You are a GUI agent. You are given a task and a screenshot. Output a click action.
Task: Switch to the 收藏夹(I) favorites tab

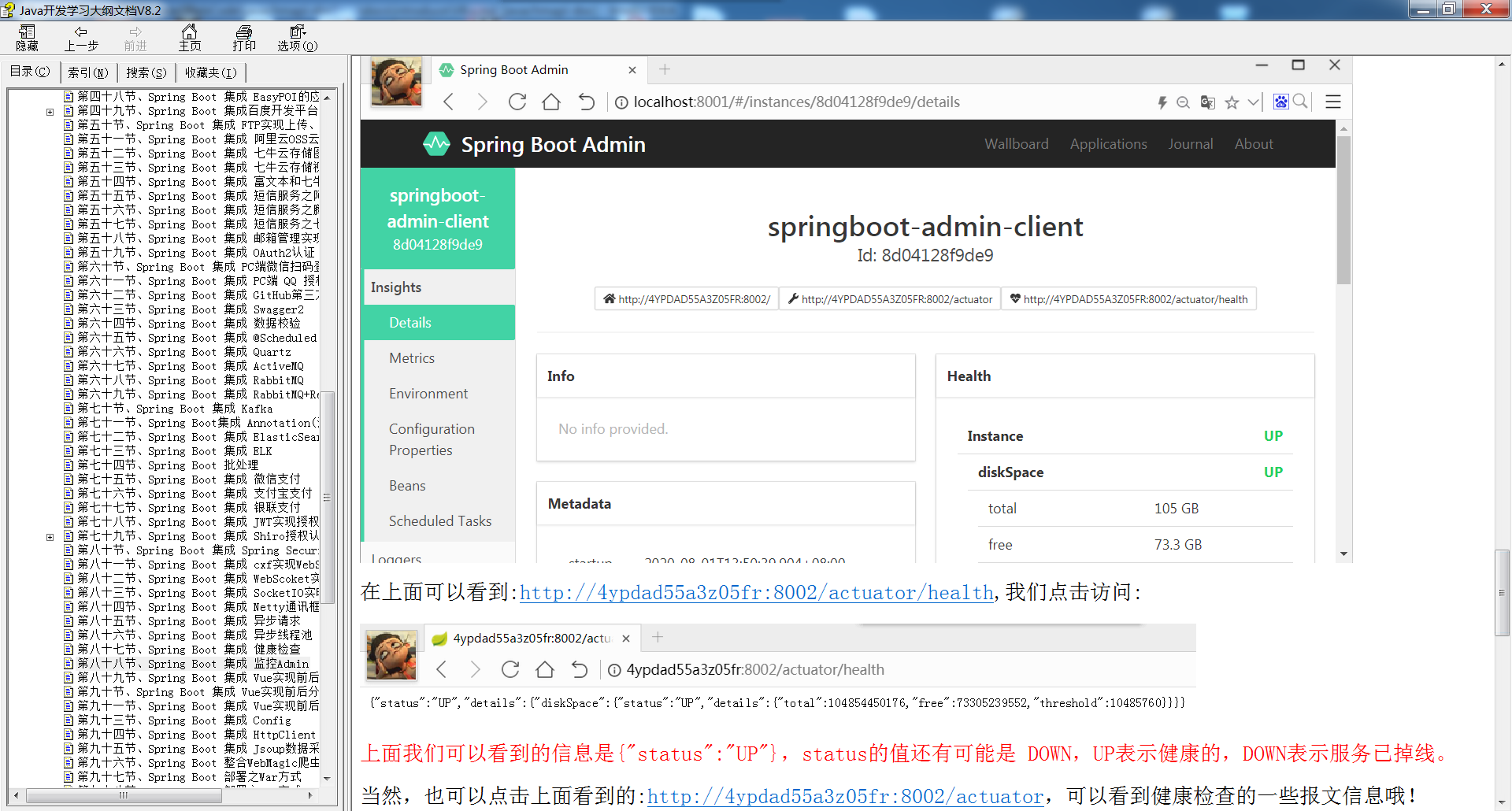tap(210, 72)
